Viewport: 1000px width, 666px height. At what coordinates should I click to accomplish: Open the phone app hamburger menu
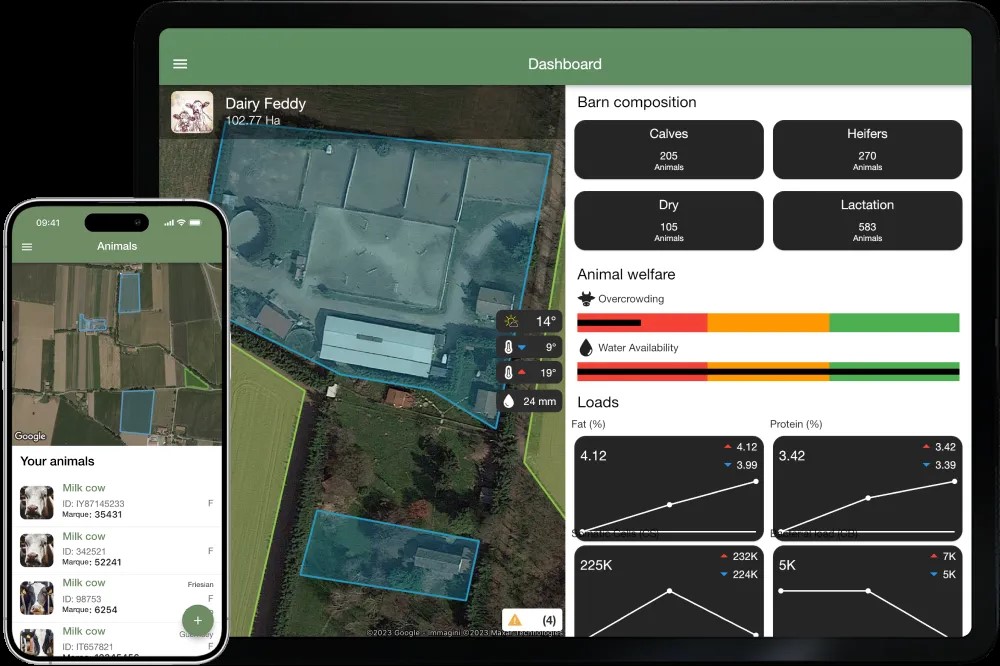tap(27, 246)
